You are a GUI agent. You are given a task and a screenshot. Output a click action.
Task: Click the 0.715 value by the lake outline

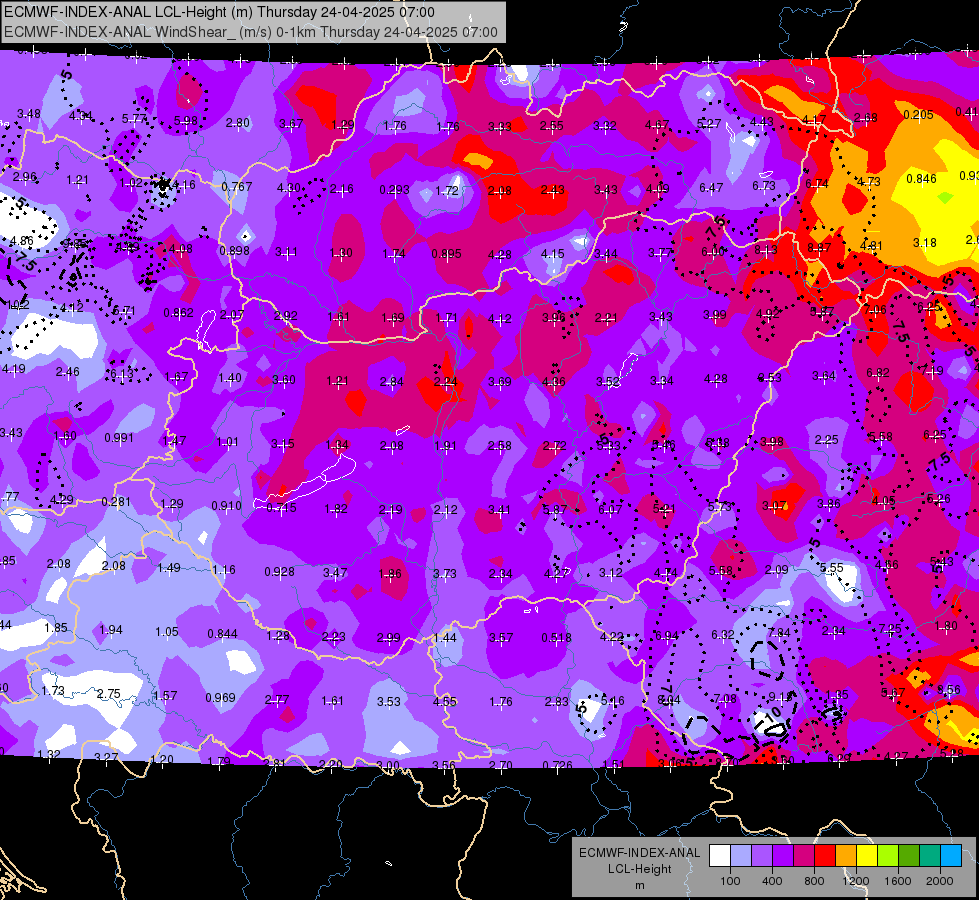click(281, 508)
